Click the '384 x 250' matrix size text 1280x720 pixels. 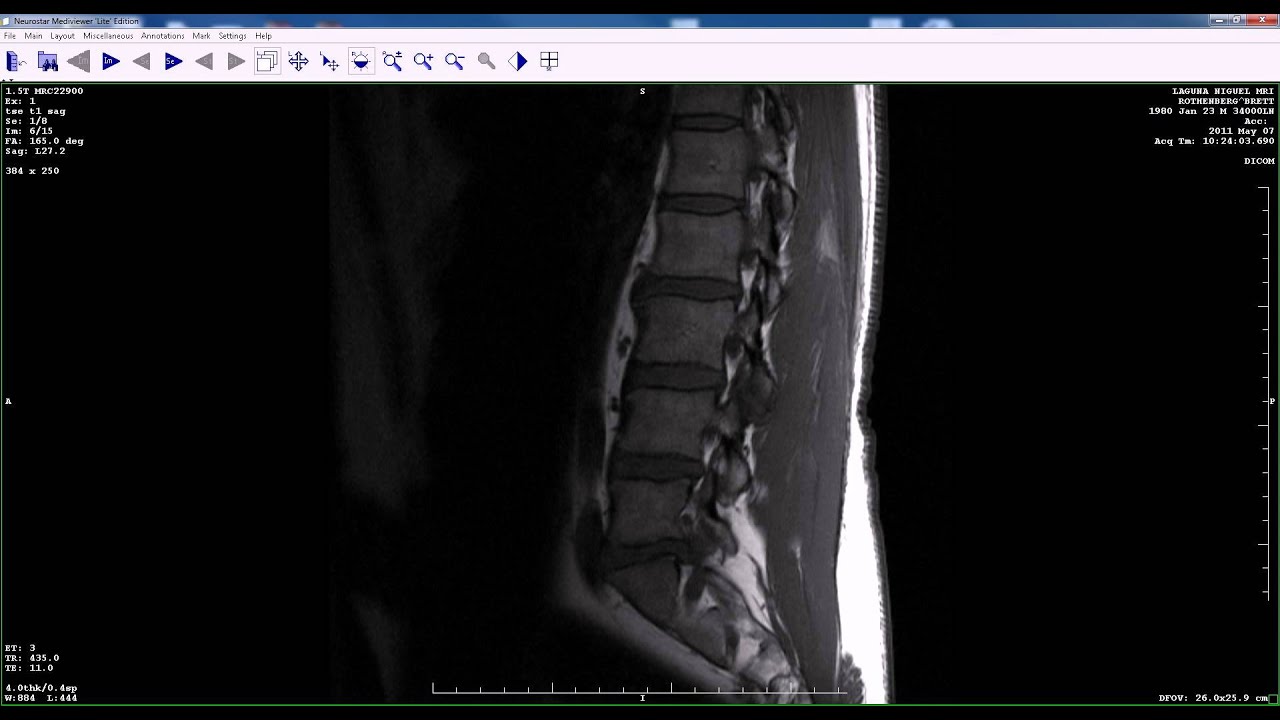[32, 171]
